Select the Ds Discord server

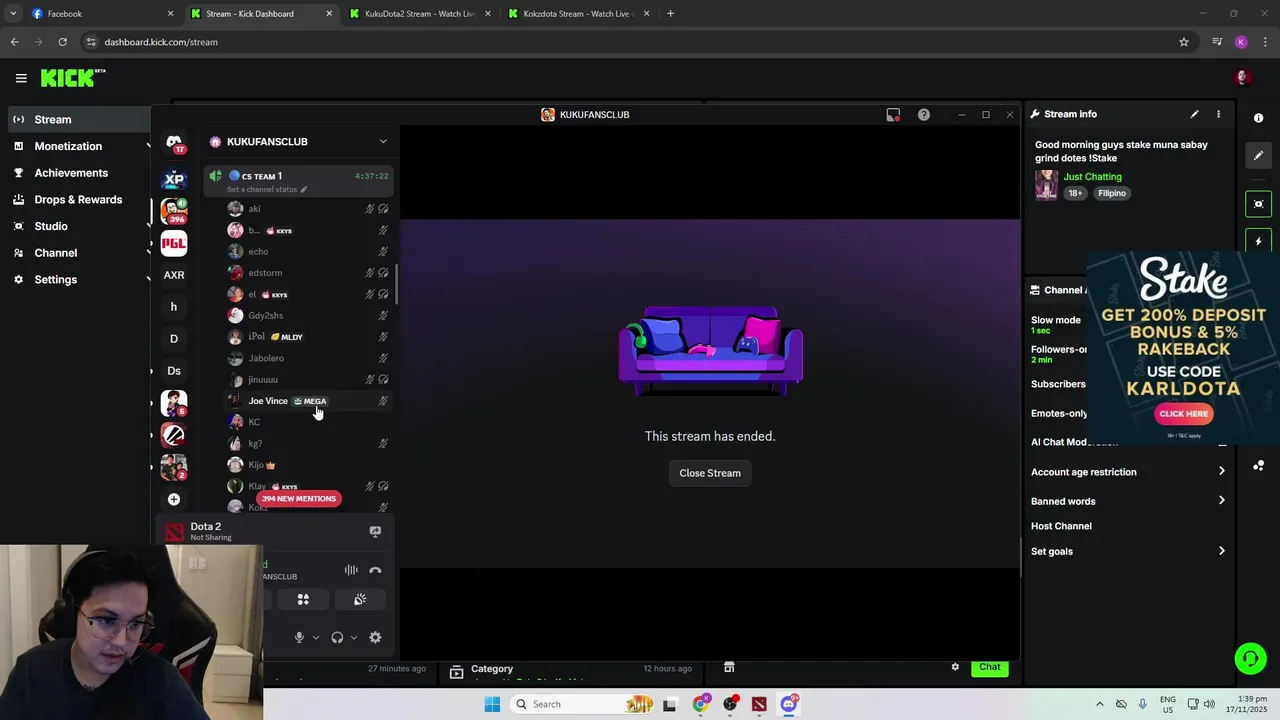(174, 371)
